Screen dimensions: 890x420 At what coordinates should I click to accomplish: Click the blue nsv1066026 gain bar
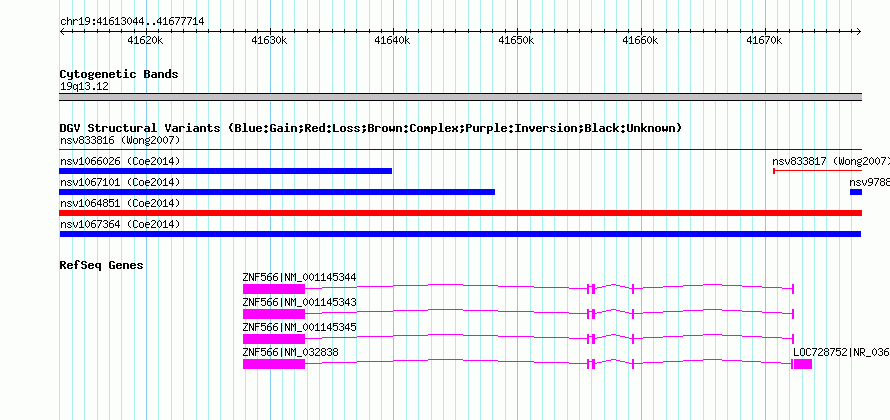click(225, 171)
